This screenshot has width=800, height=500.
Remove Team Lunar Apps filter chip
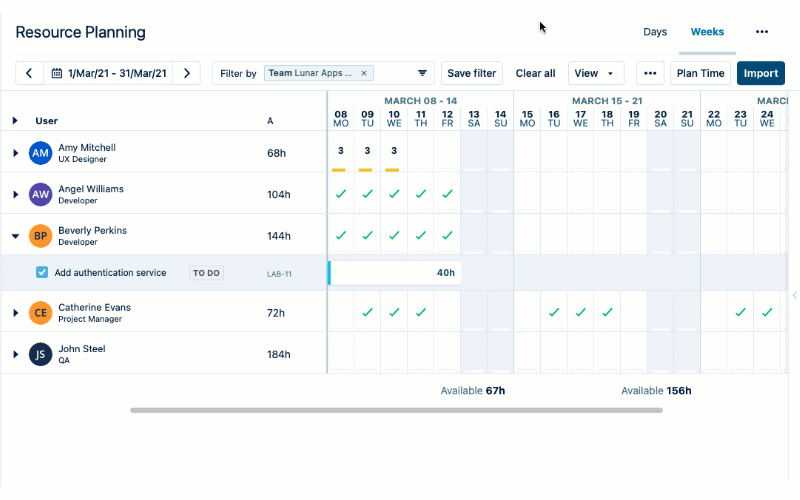tap(364, 73)
